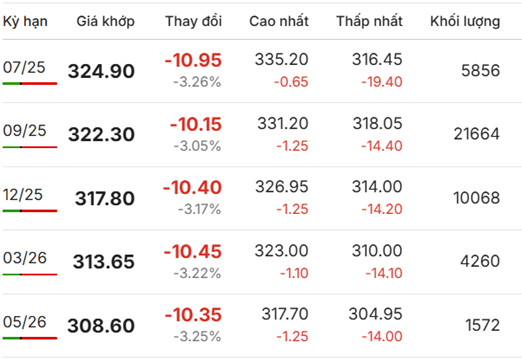Open the 12/25 contract row
Viewport: 522px width, 362px height.
261,198
